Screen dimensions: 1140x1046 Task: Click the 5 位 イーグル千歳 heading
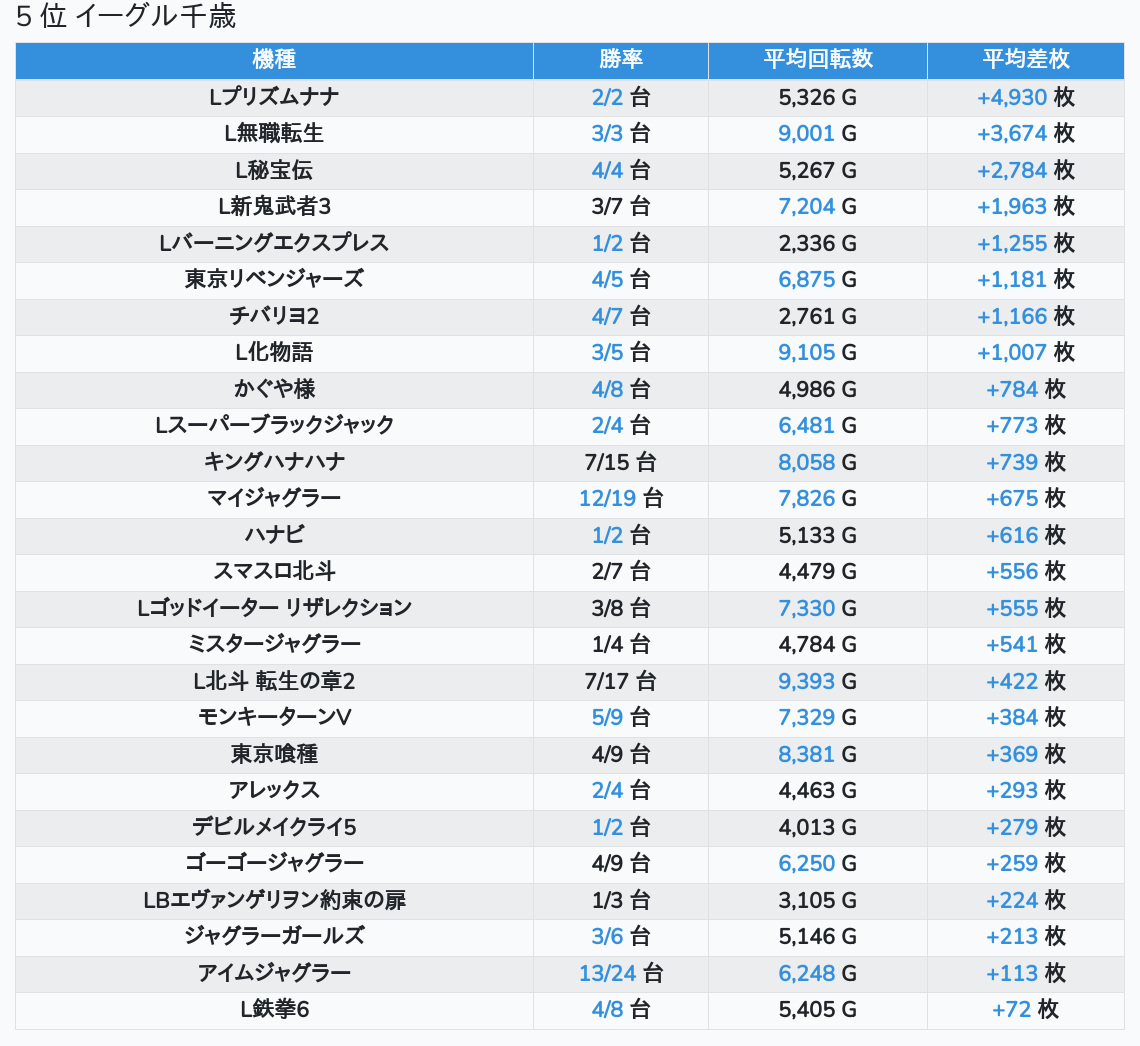pyautogui.click(x=126, y=17)
